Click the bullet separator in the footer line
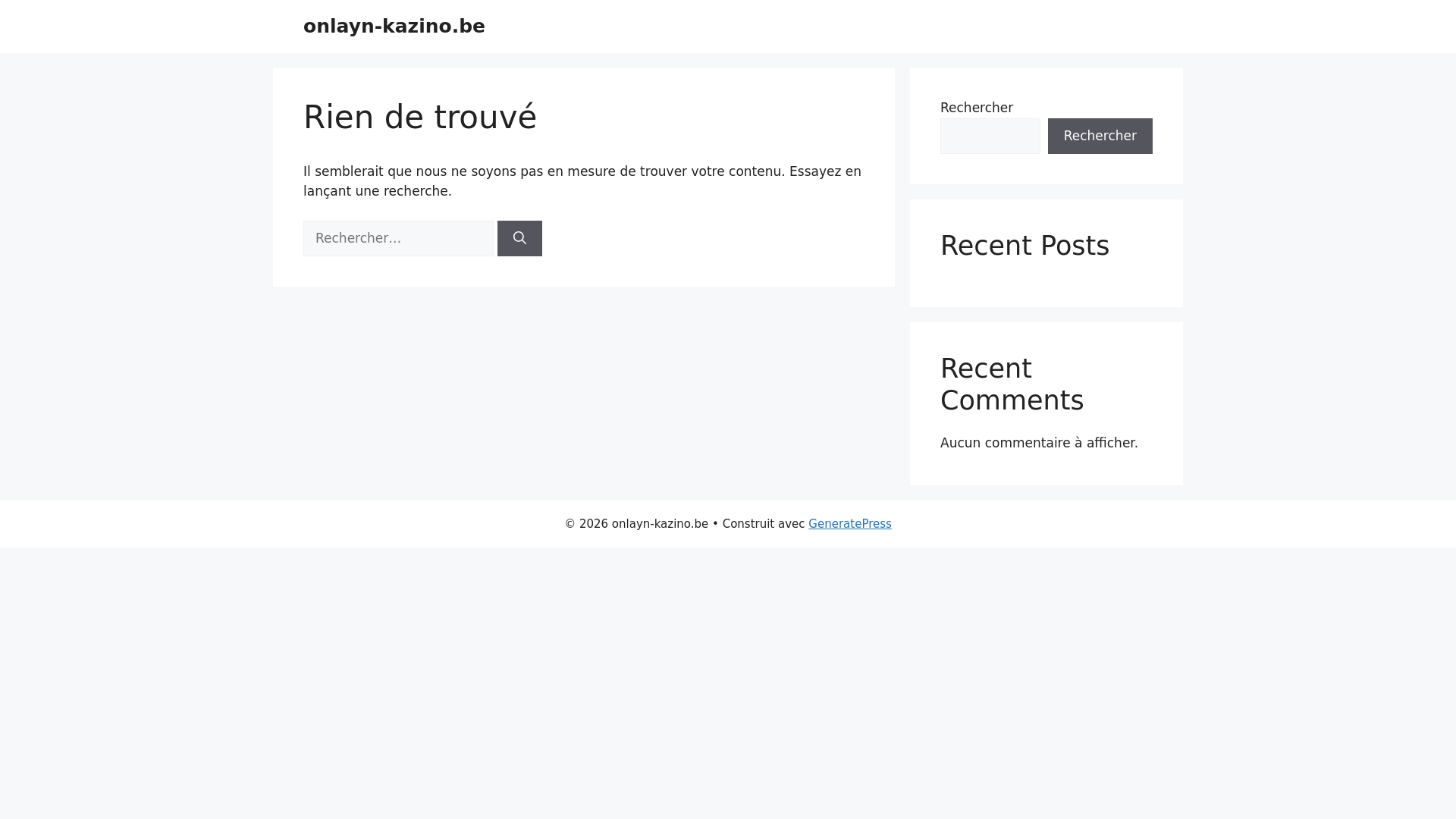This screenshot has width=1456, height=819. click(715, 523)
